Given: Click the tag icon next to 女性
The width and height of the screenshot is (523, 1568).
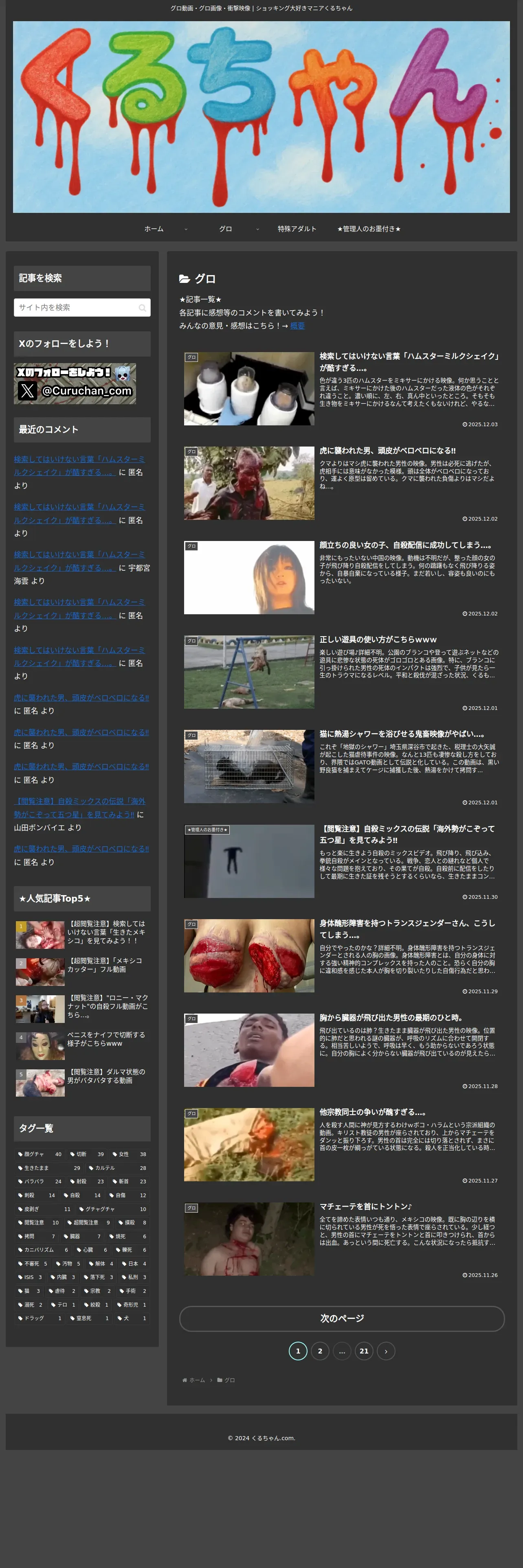Looking at the screenshot, I should (x=115, y=1154).
